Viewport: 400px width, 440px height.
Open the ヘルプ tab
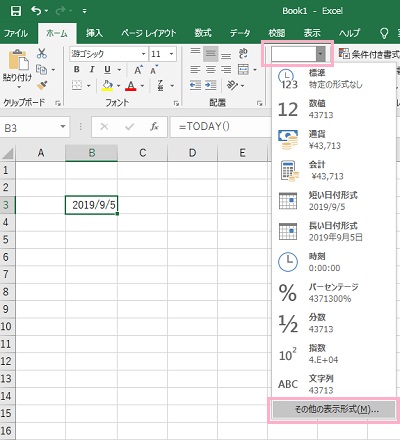pos(349,33)
